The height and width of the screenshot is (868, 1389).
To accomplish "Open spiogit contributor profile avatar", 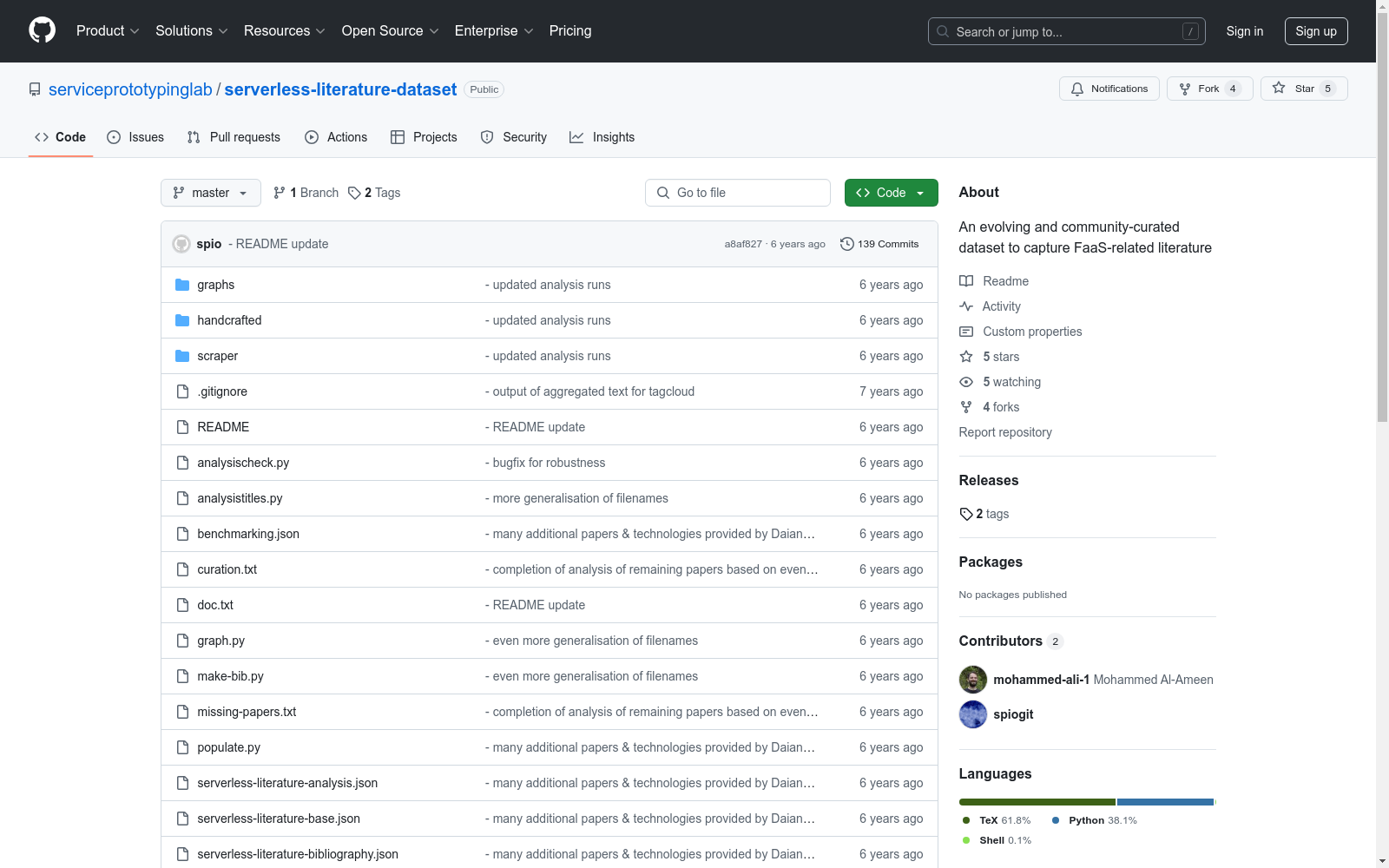I will pos(973,714).
